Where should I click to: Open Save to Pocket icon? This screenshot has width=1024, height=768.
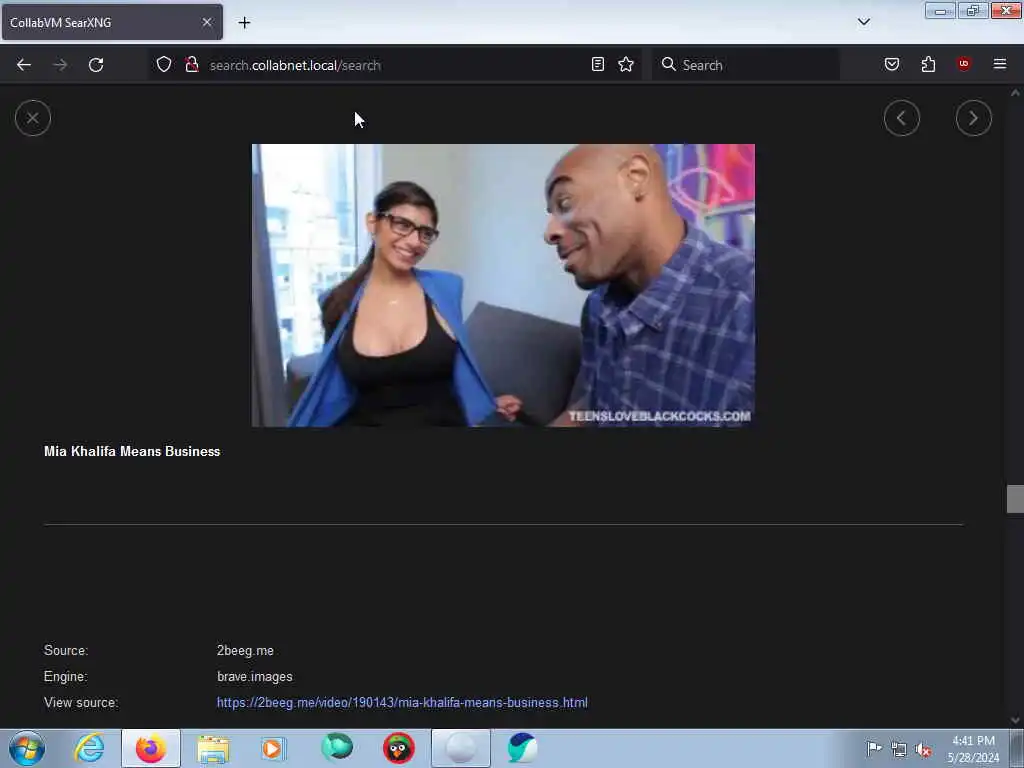click(x=891, y=64)
